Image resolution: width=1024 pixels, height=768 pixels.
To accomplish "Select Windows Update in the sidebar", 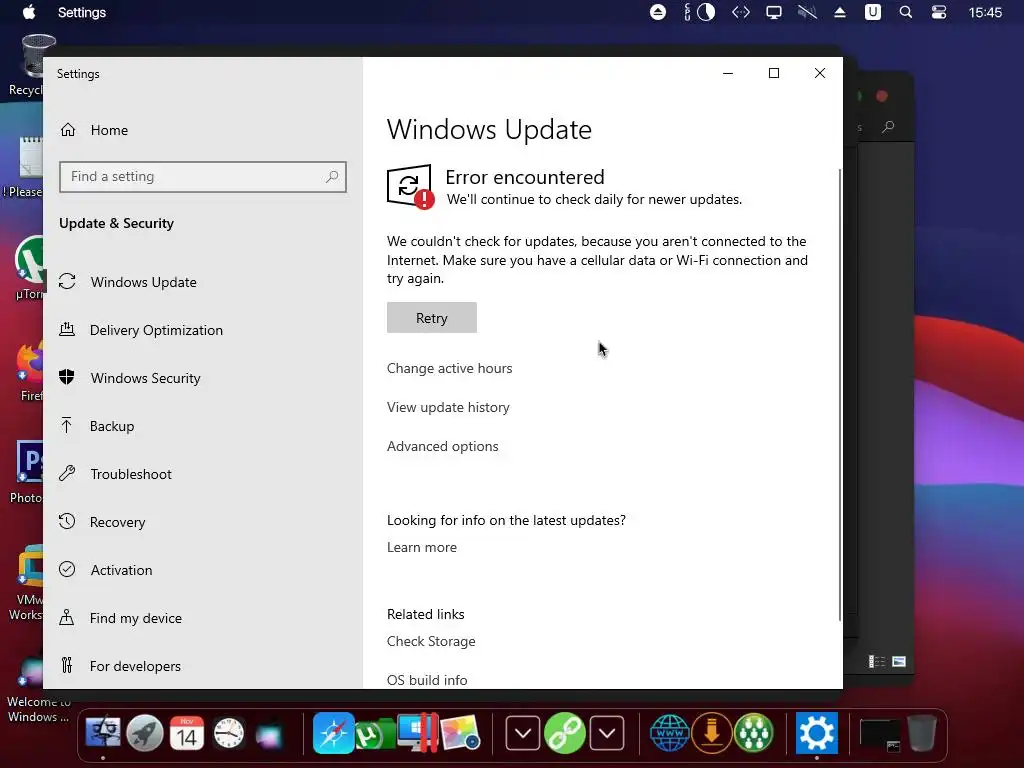I will 202,282.
